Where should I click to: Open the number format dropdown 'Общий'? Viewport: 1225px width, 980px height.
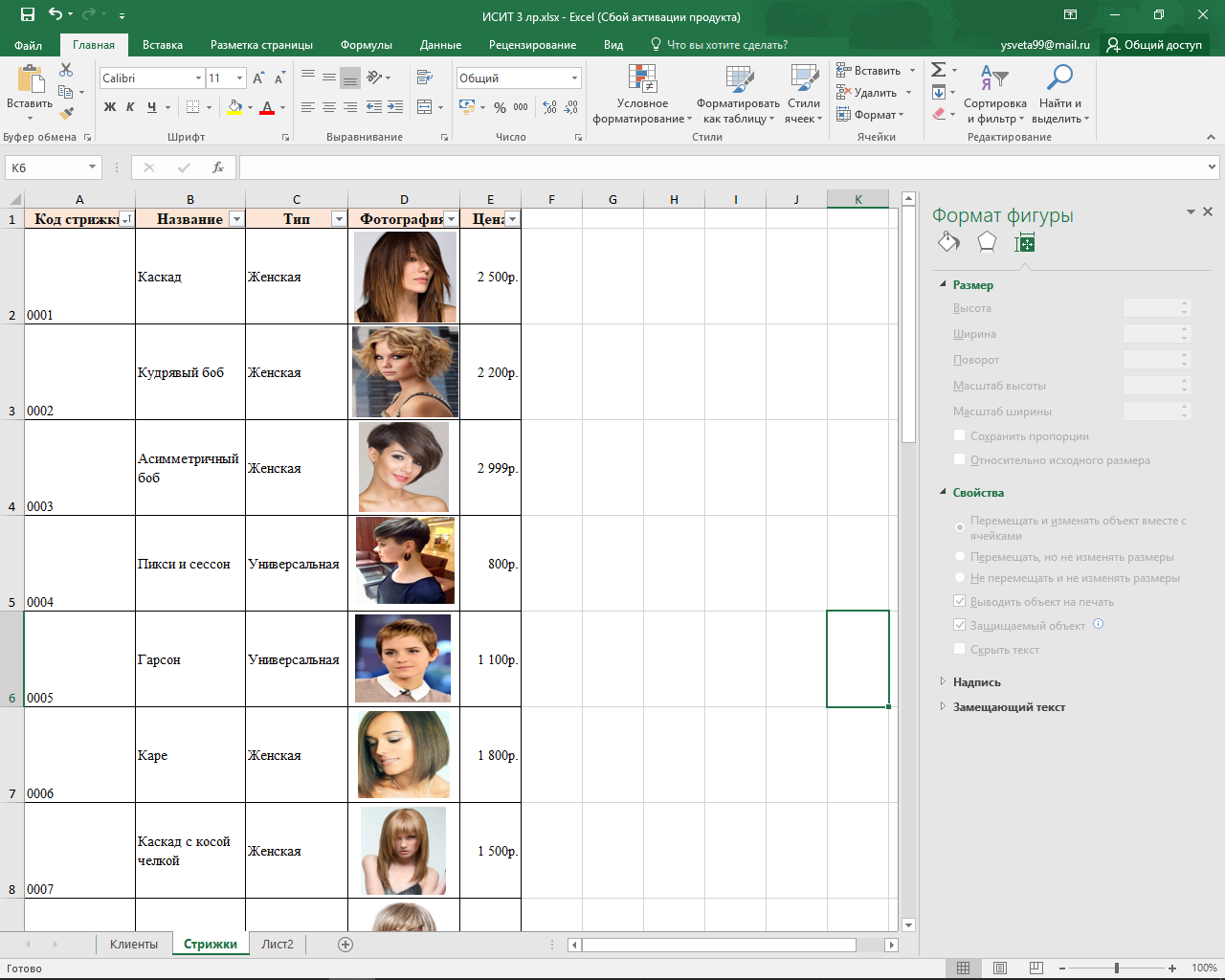click(574, 78)
